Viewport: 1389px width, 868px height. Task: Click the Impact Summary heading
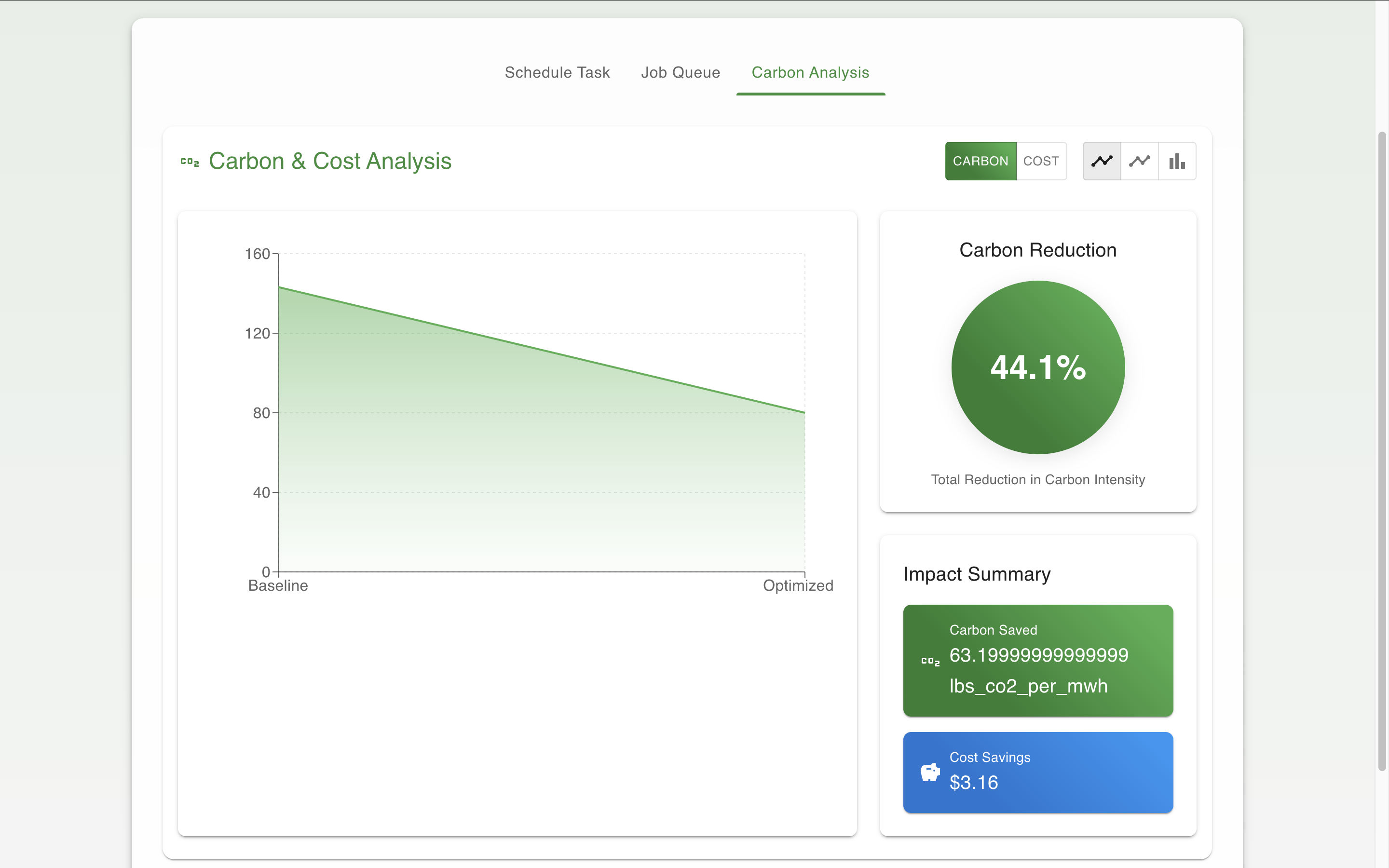977,574
